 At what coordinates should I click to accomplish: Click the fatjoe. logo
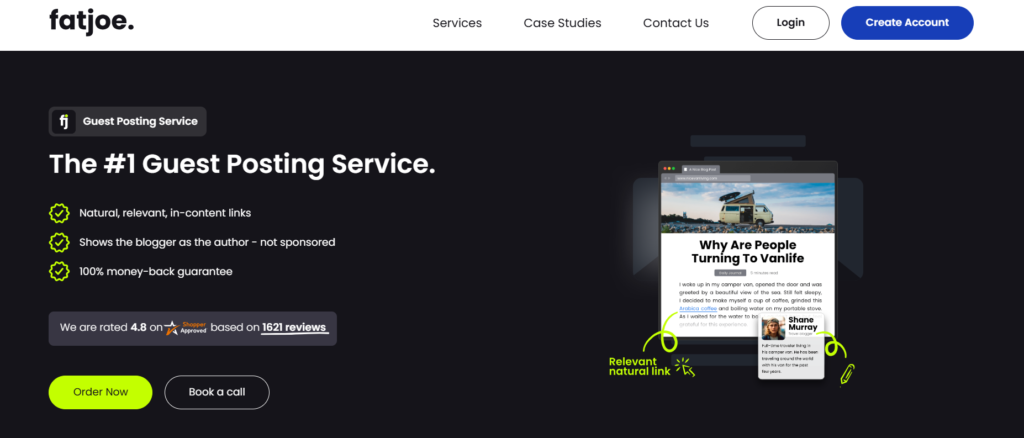click(91, 22)
